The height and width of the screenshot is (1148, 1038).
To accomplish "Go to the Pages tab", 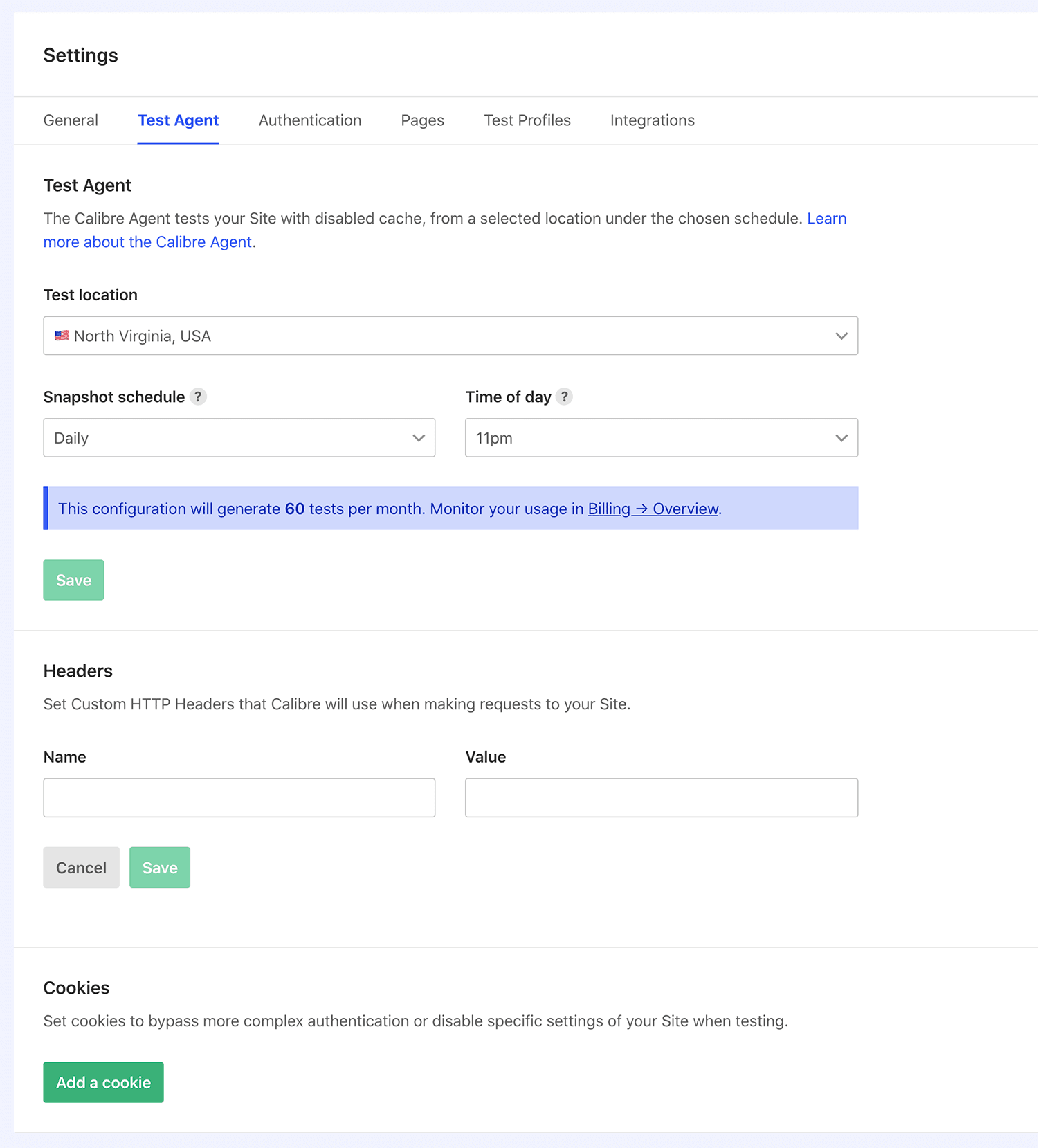I will pos(422,120).
